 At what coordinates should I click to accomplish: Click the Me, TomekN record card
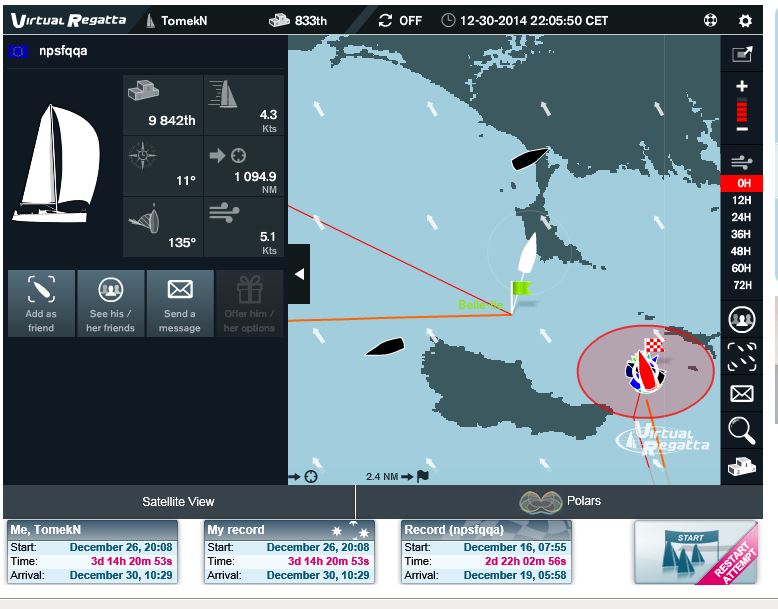click(x=92, y=552)
